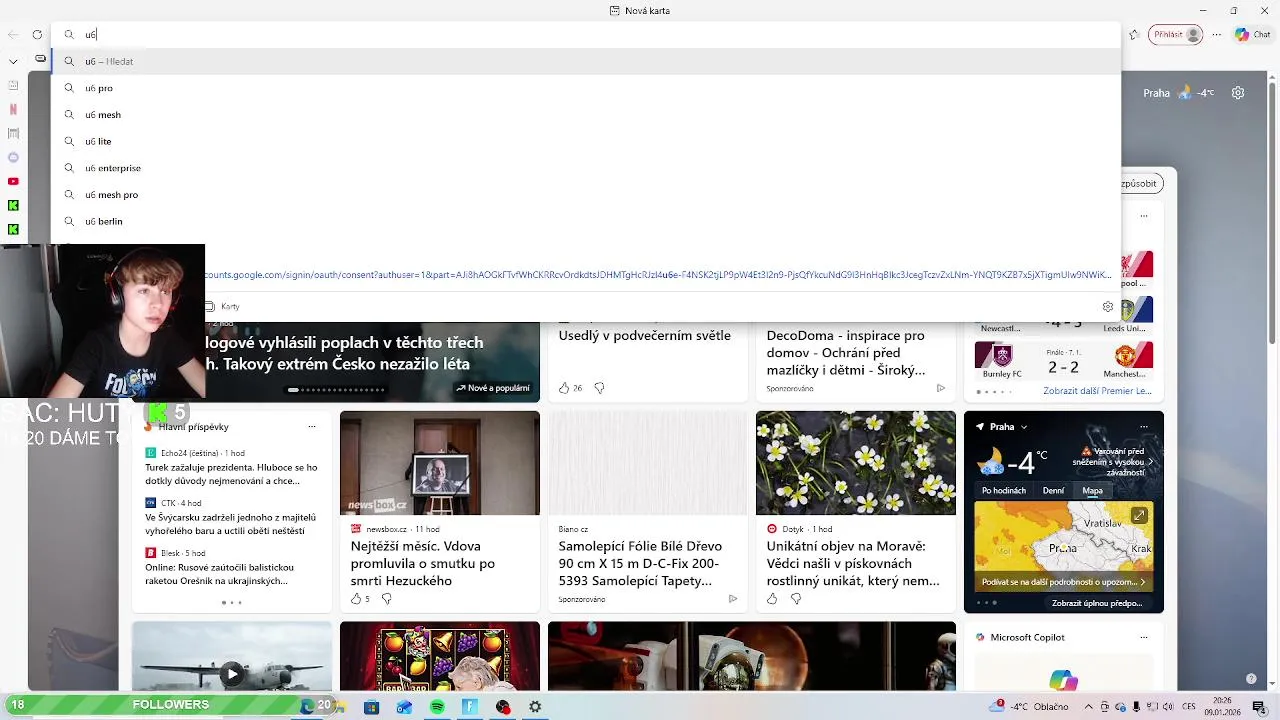Click the address bar input showing 'u6'
The image size is (1280, 720).
585,34
